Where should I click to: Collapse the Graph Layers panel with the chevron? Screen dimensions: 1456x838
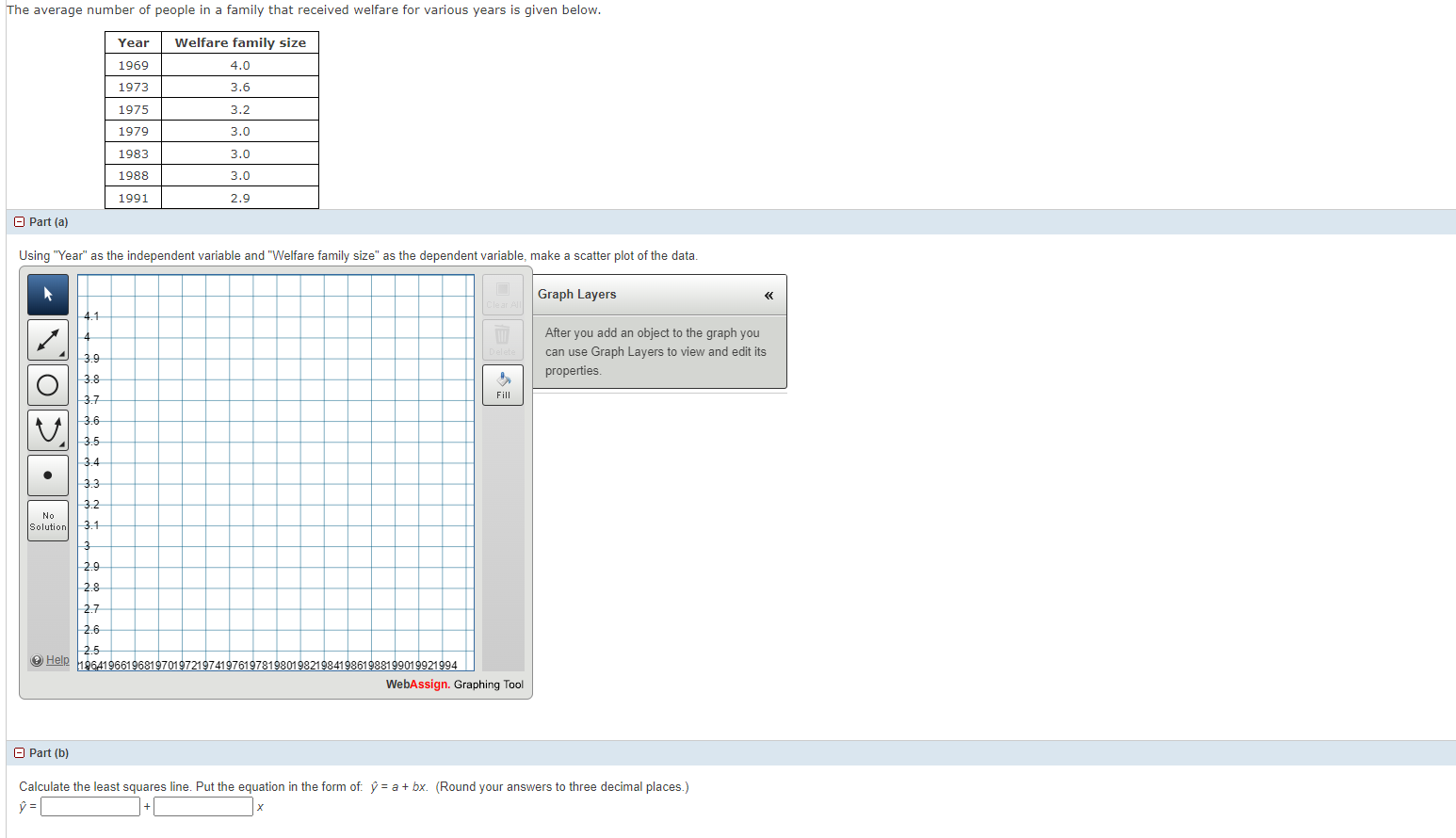click(768, 295)
